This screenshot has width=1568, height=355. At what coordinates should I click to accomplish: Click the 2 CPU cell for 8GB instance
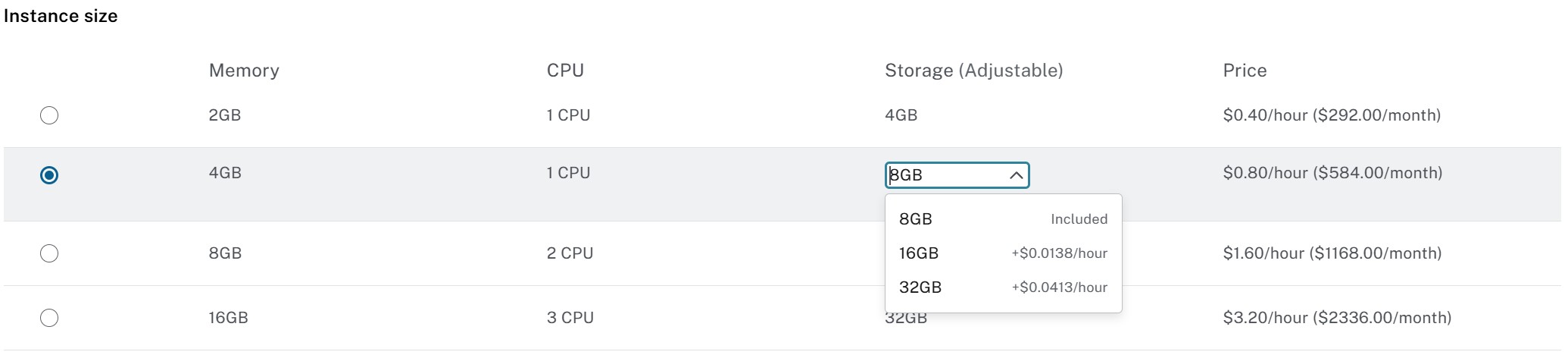click(x=570, y=253)
